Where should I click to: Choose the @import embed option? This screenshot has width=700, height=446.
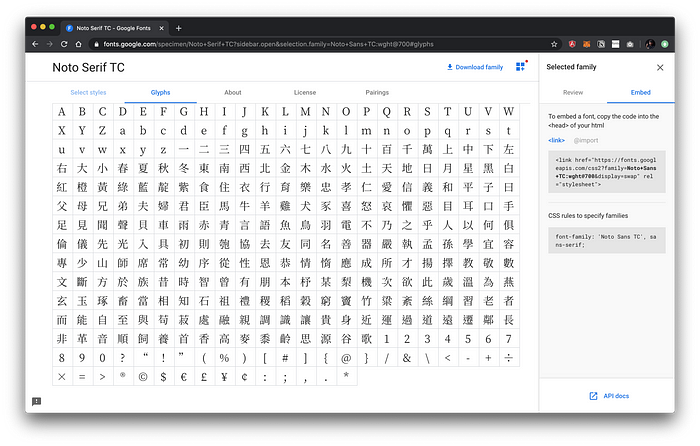[586, 140]
